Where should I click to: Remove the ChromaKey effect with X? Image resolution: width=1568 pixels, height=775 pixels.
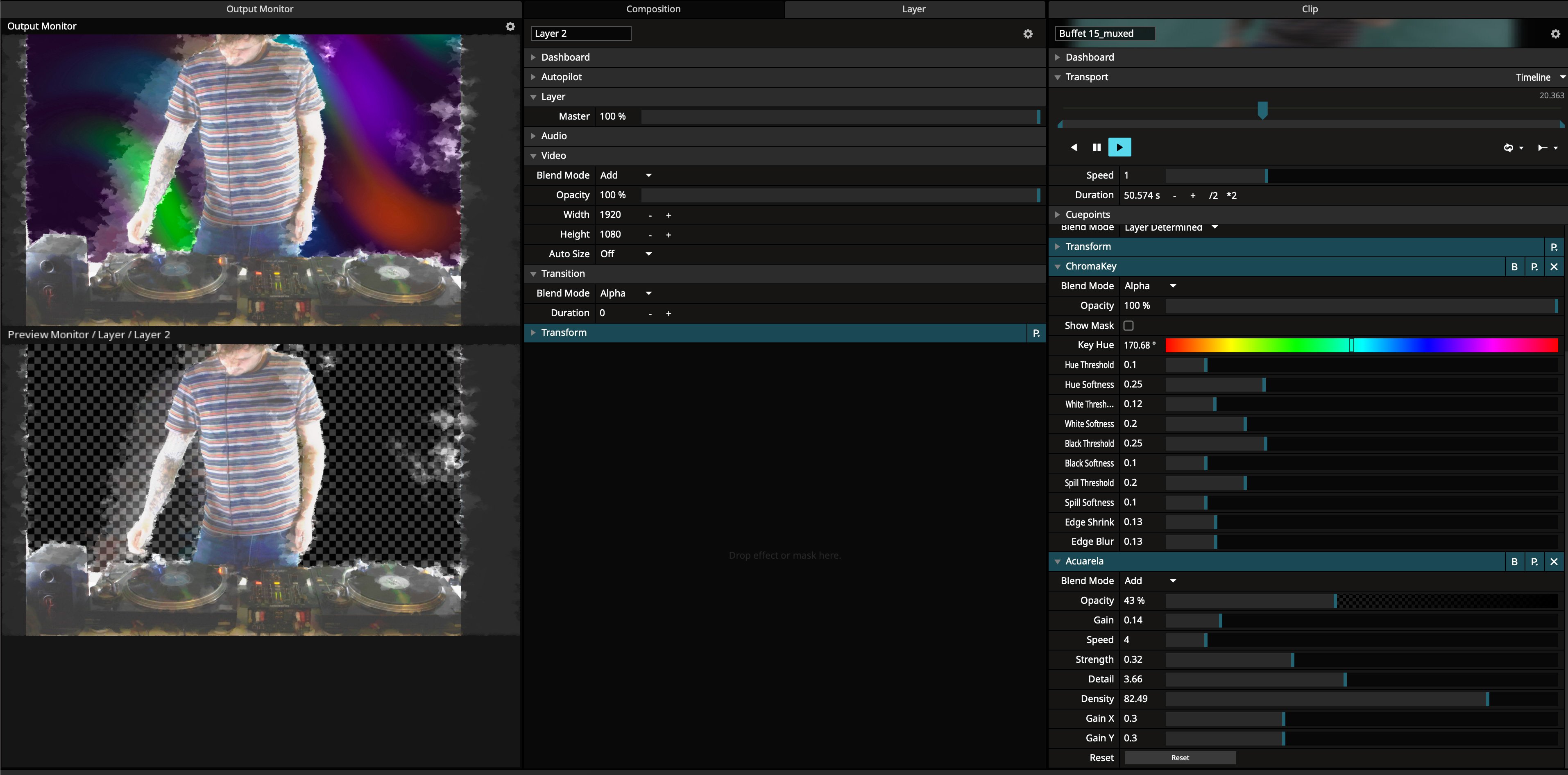point(1553,267)
